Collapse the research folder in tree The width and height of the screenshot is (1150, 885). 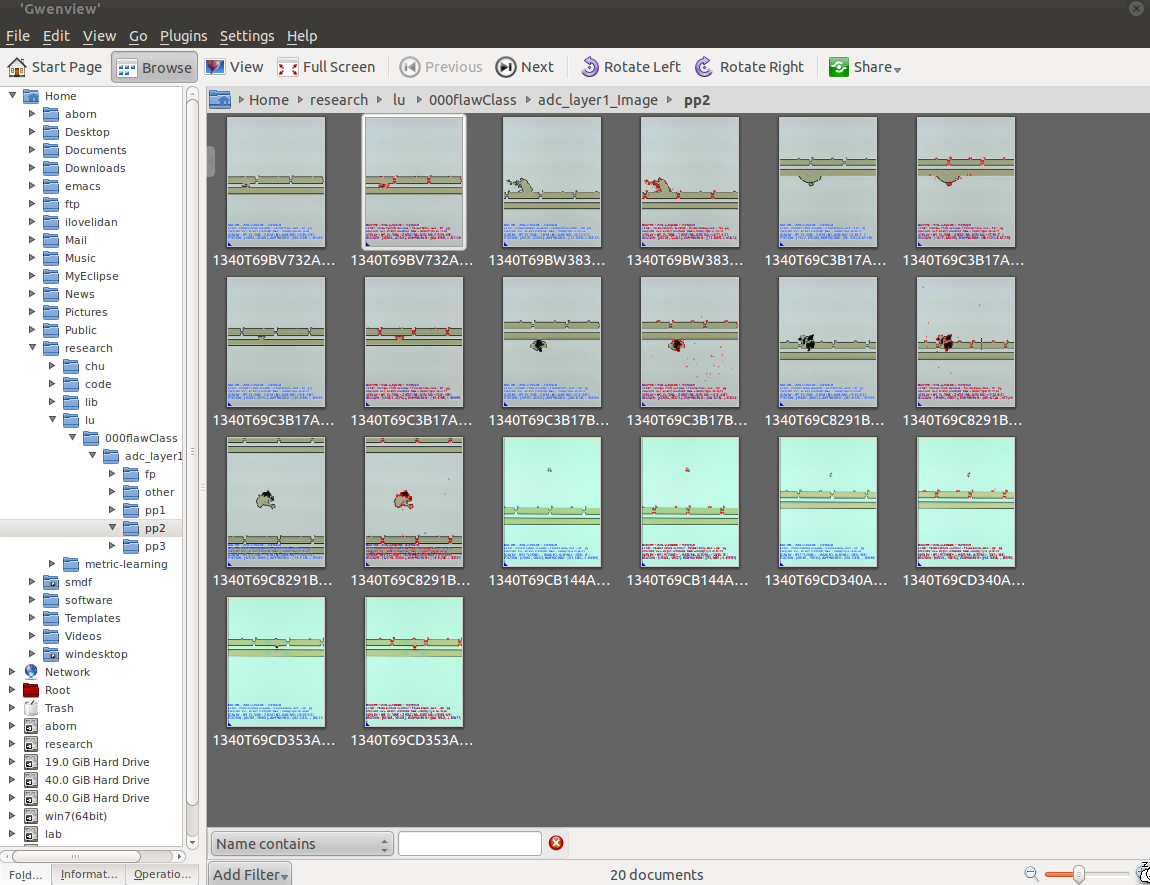pyautogui.click(x=32, y=348)
